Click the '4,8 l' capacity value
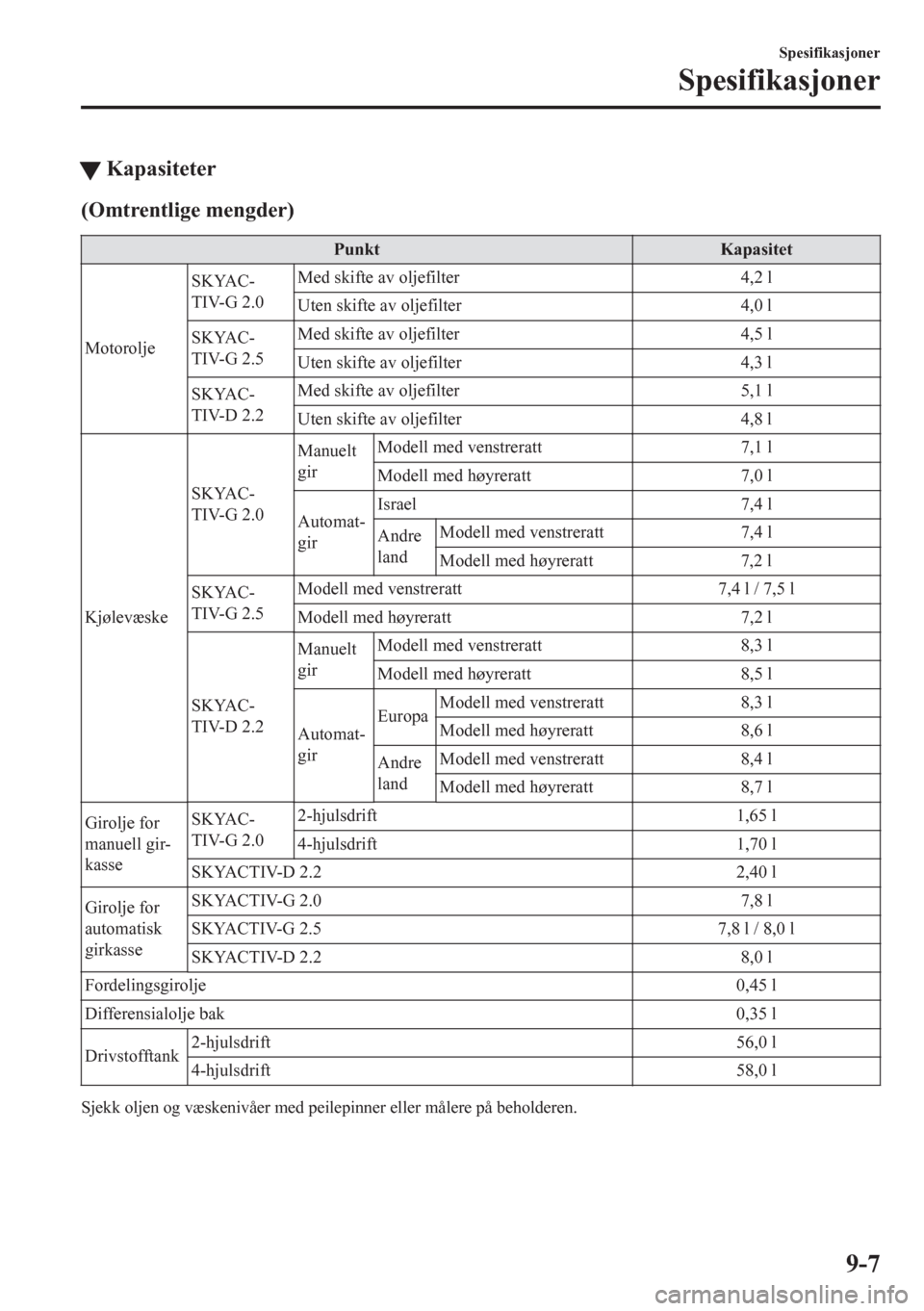Screen dimensions: 924x1311 click(757, 420)
